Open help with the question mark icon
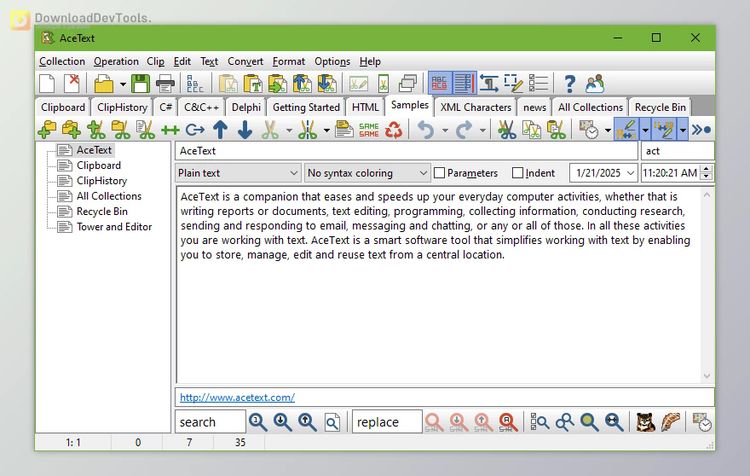 click(x=569, y=84)
